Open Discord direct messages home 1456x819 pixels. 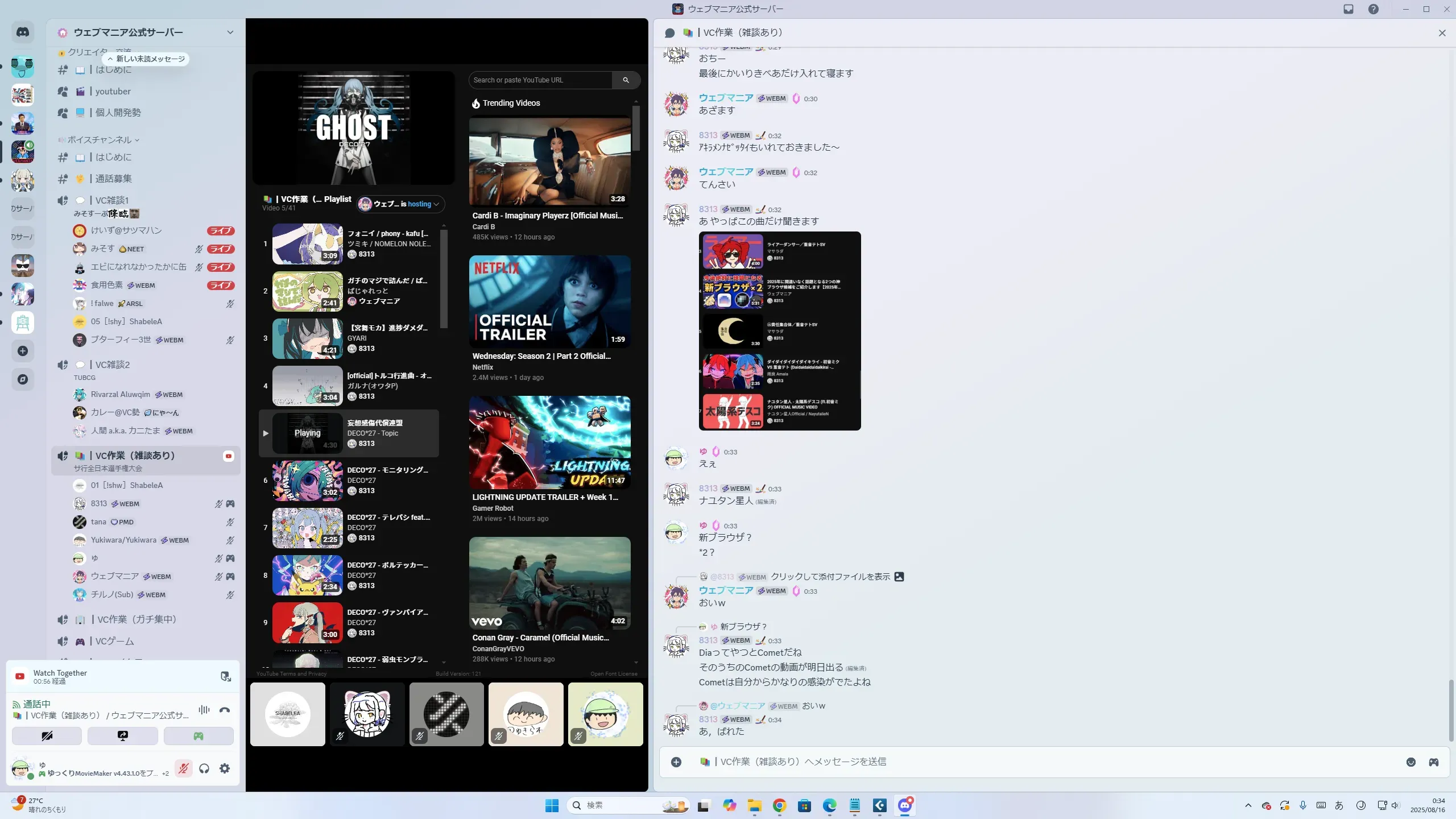coord(23,32)
